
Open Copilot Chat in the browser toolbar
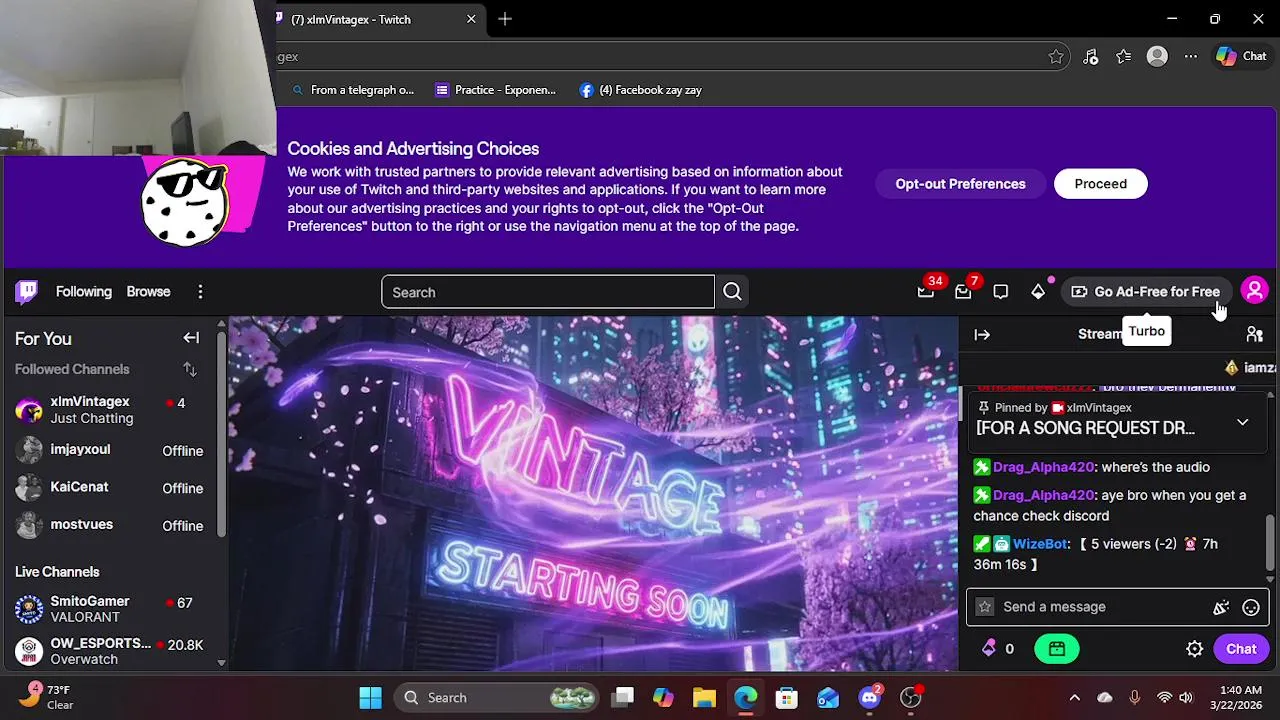1241,57
